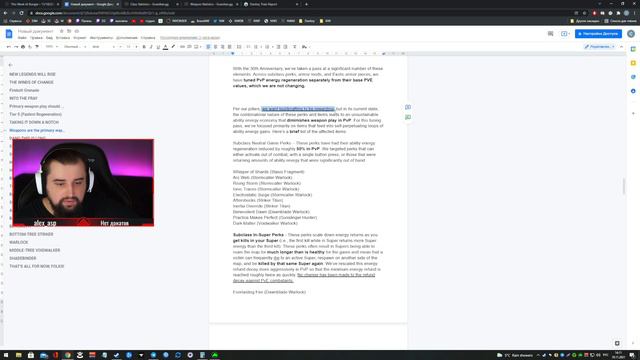Open line spacing options
This screenshot has height=360, width=640.
click(x=239, y=47)
